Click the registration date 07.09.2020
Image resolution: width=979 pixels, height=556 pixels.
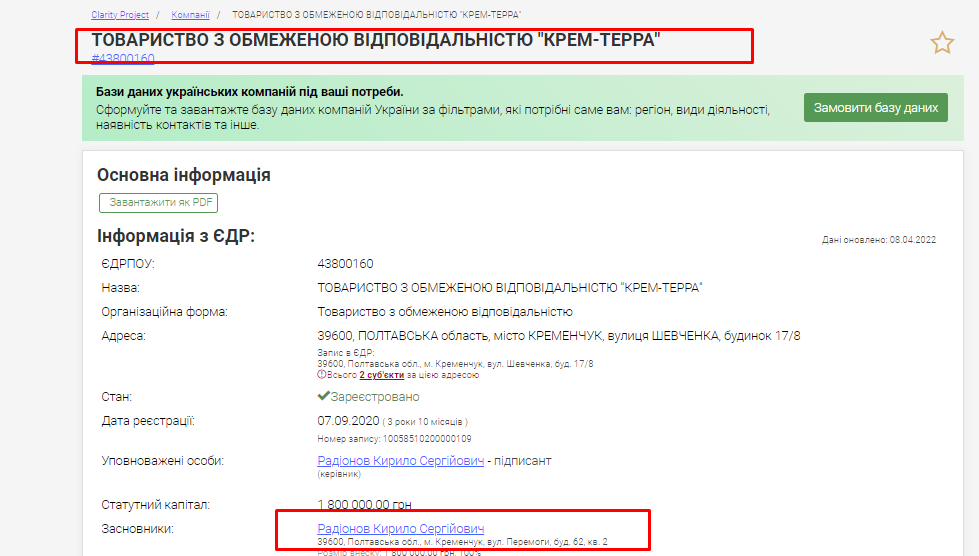[x=345, y=421]
